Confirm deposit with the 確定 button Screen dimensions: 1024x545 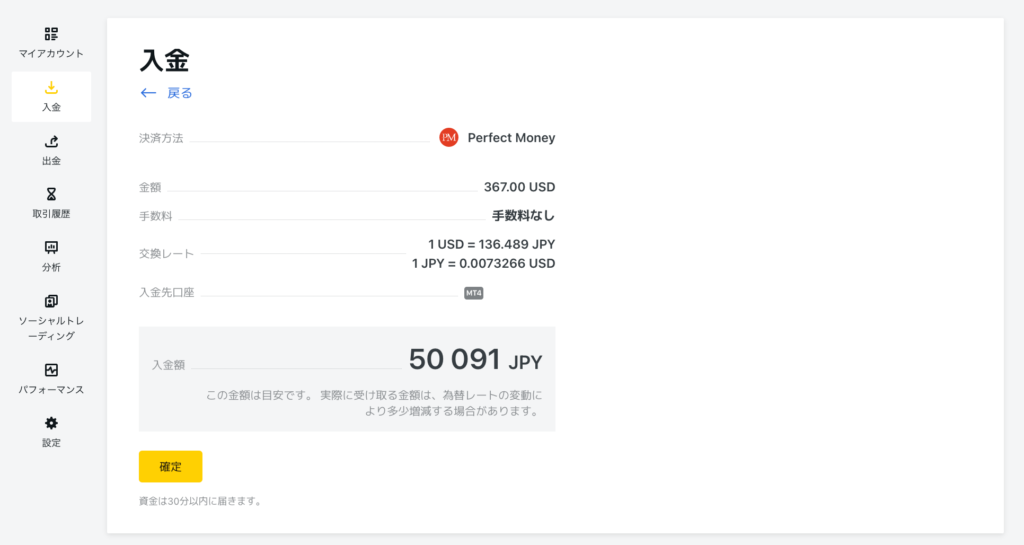coord(170,467)
